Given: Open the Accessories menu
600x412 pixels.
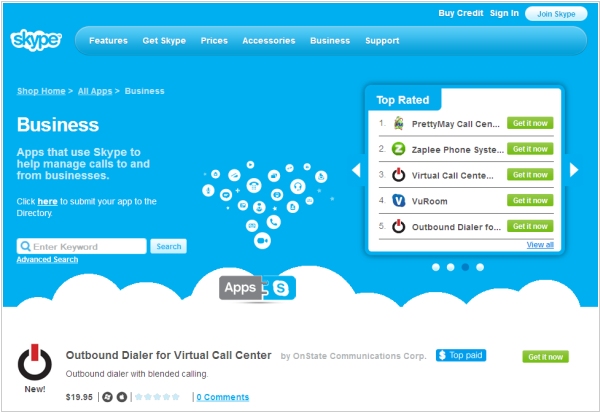Looking at the screenshot, I should point(269,41).
